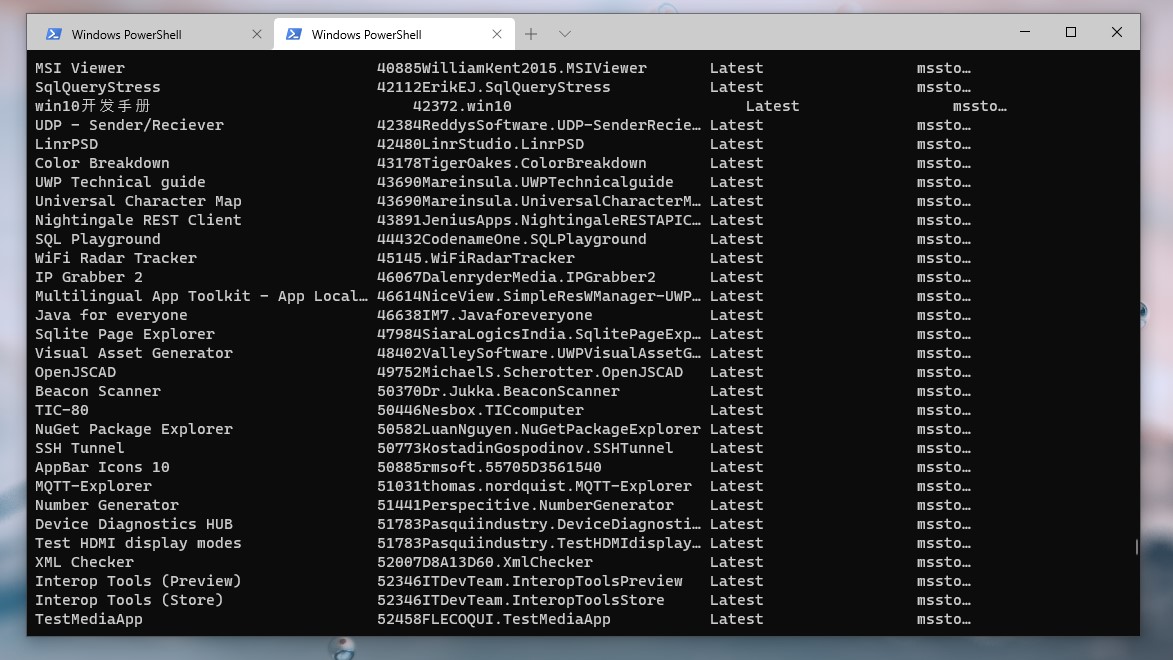Click the 'TestMediaApp' name text
This screenshot has height=660, width=1173.
click(88, 620)
